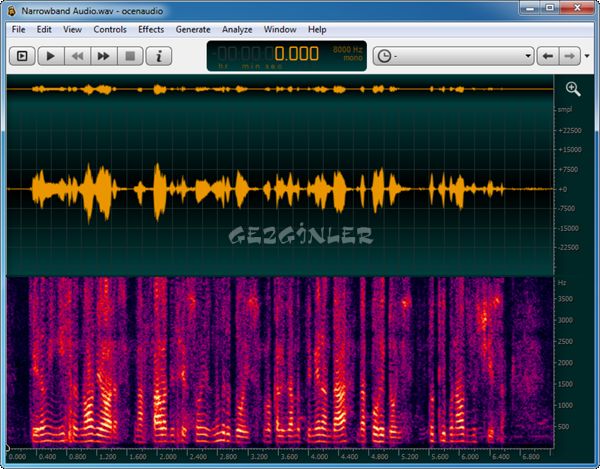Open the Help menu

tap(317, 29)
